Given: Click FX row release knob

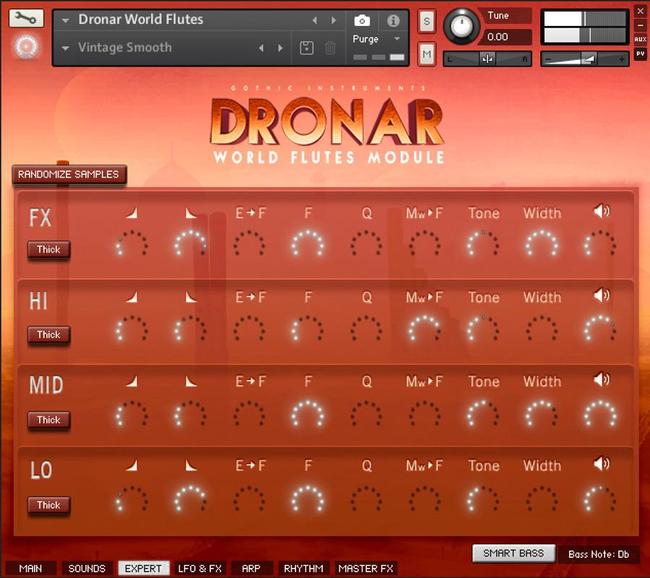Looking at the screenshot, I should point(190,243).
